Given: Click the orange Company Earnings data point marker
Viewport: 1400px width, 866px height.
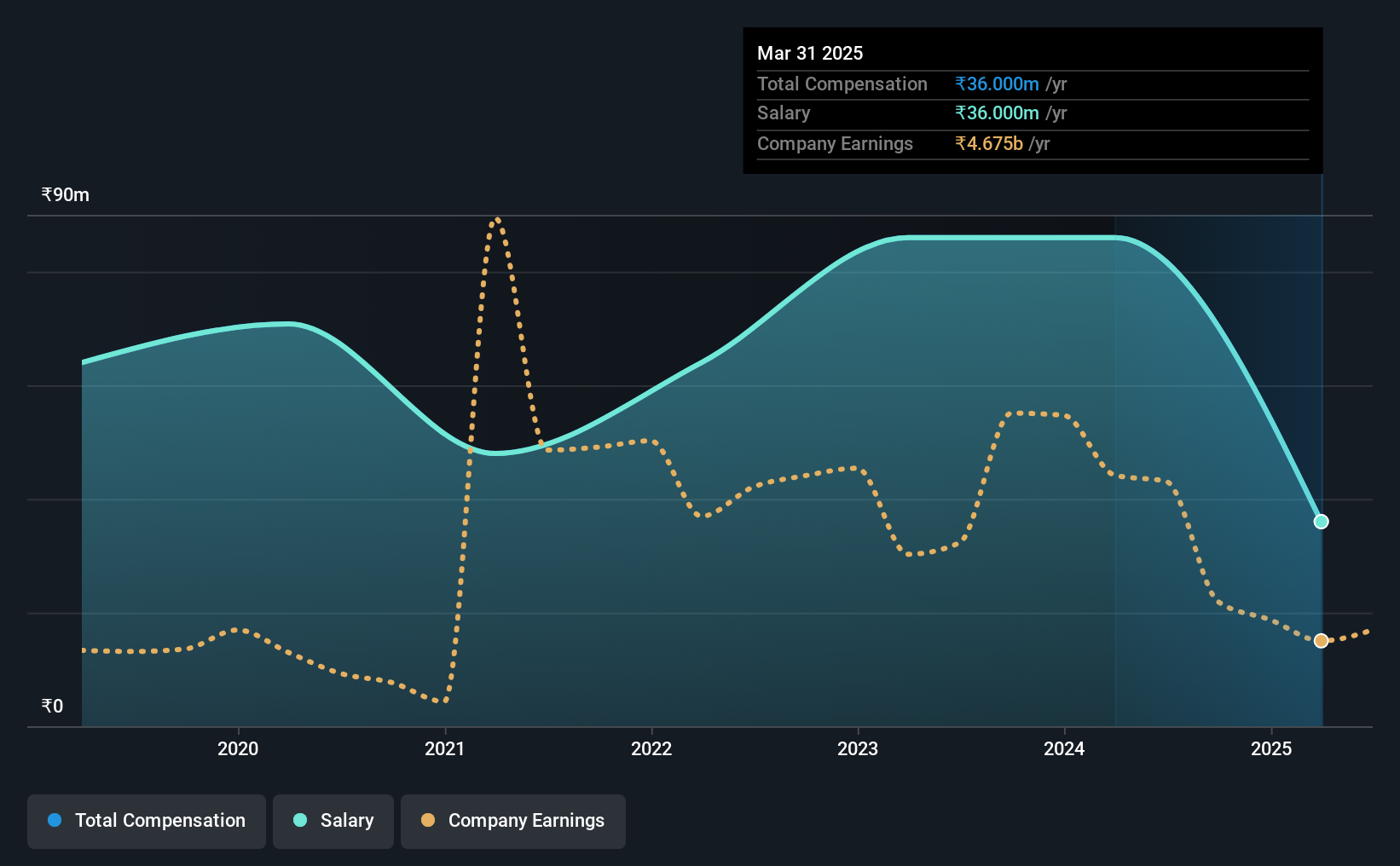Looking at the screenshot, I should 1321,641.
